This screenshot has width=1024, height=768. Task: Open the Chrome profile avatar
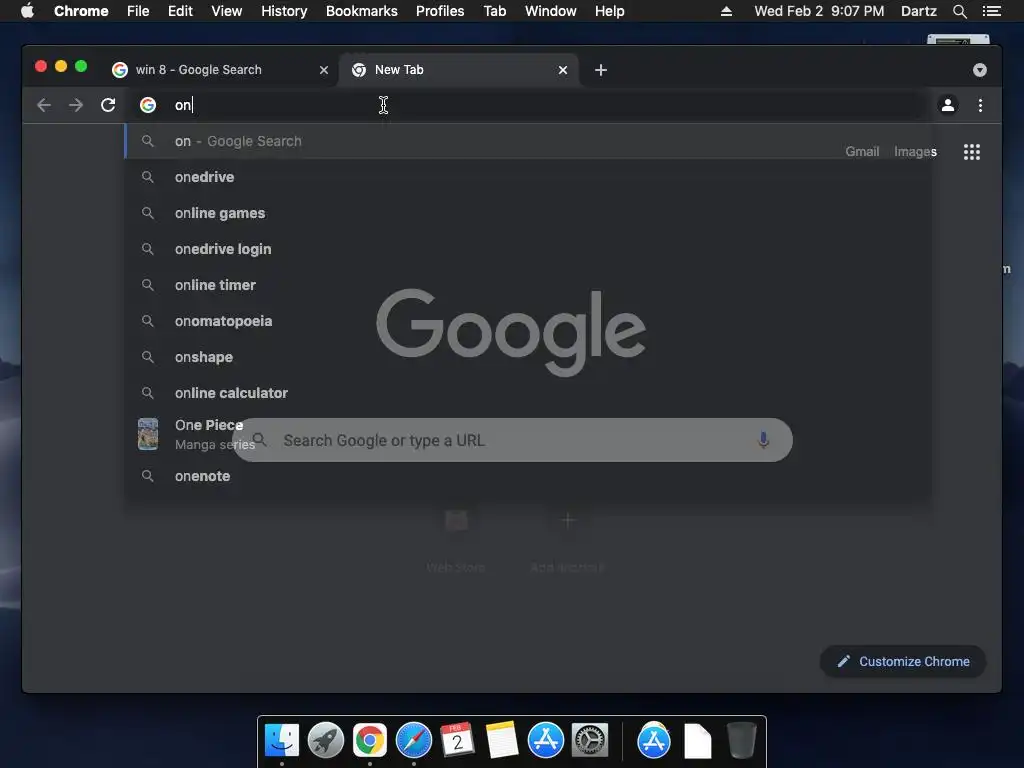click(948, 105)
